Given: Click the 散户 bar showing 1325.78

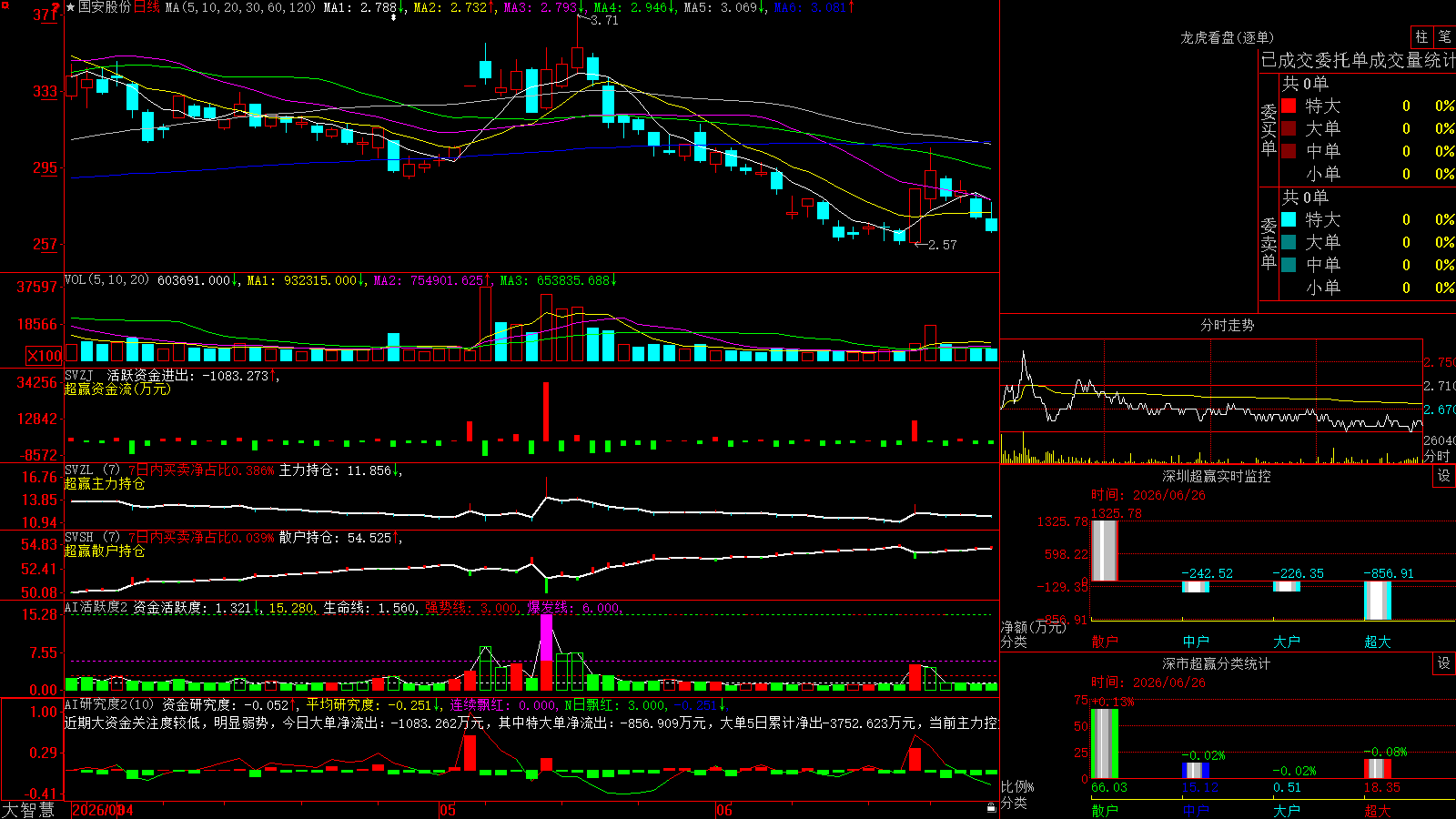Looking at the screenshot, I should coord(1104,551).
